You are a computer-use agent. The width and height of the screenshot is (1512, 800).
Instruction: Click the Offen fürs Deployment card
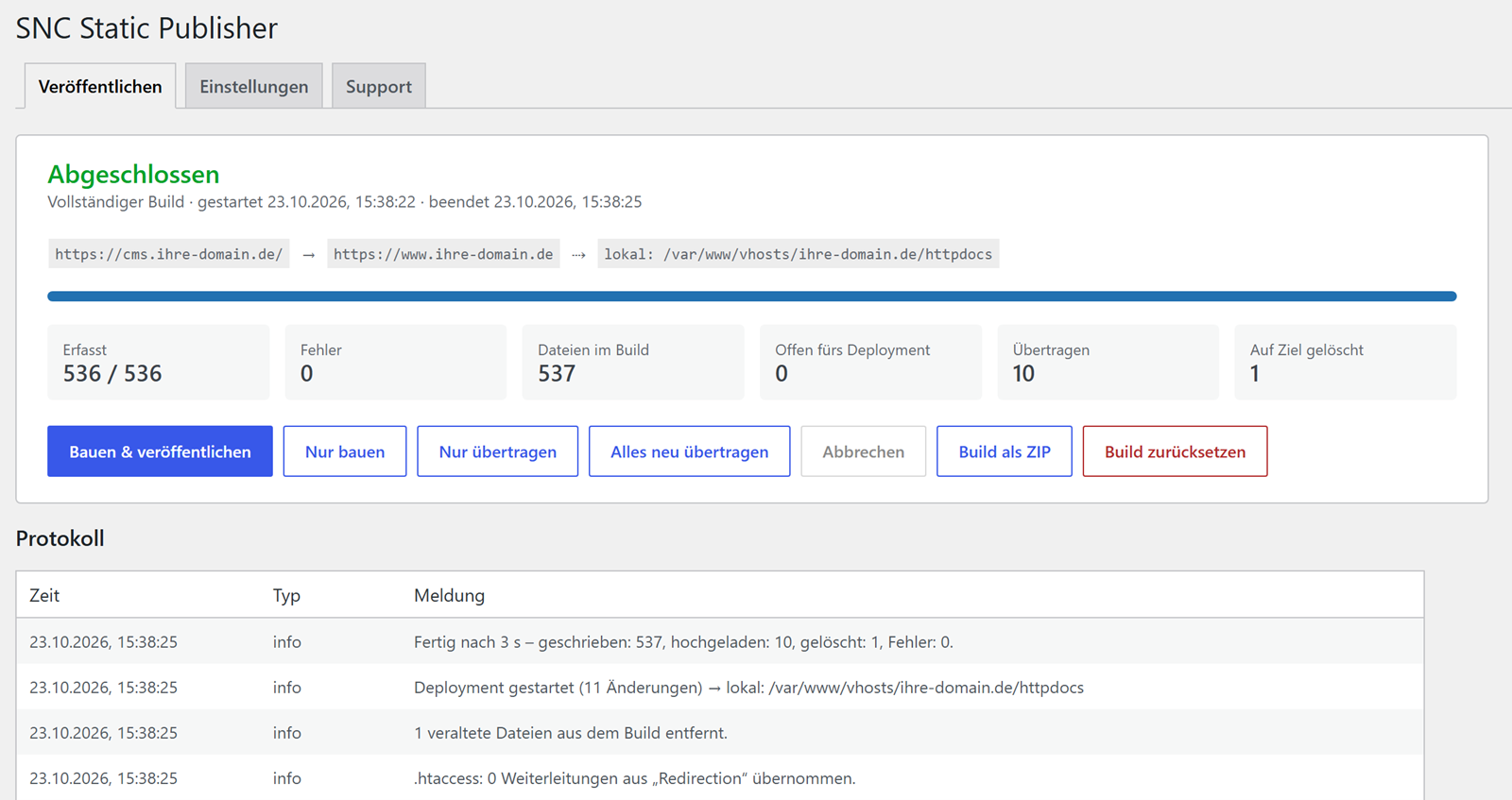pyautogui.click(x=871, y=363)
